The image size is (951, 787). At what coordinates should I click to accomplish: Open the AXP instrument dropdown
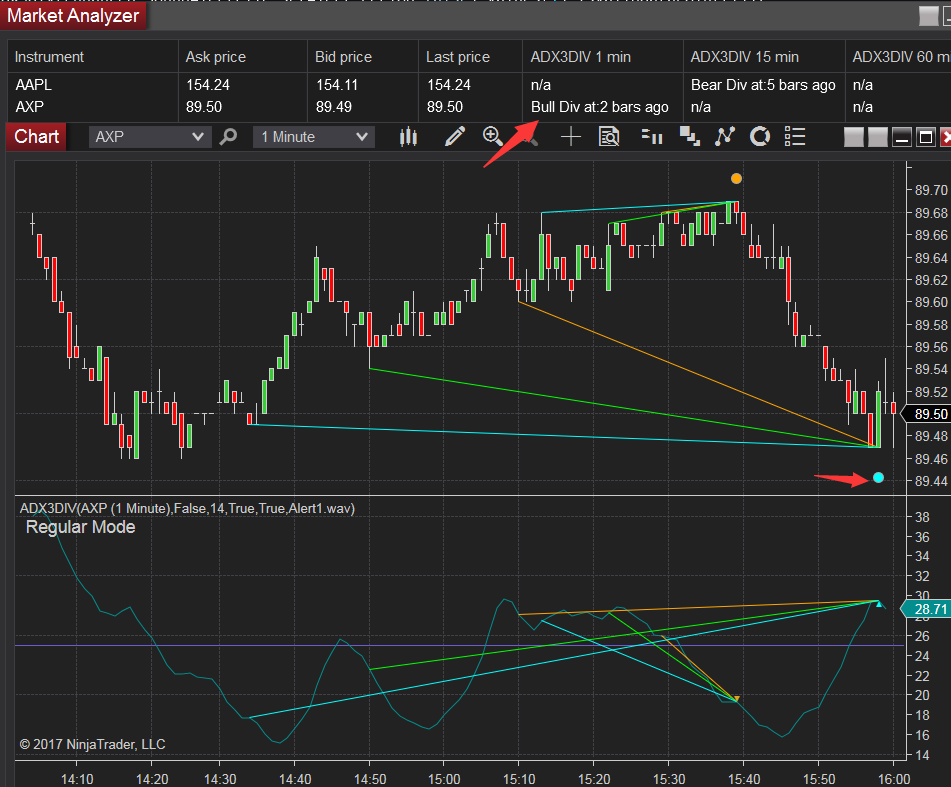pos(148,136)
